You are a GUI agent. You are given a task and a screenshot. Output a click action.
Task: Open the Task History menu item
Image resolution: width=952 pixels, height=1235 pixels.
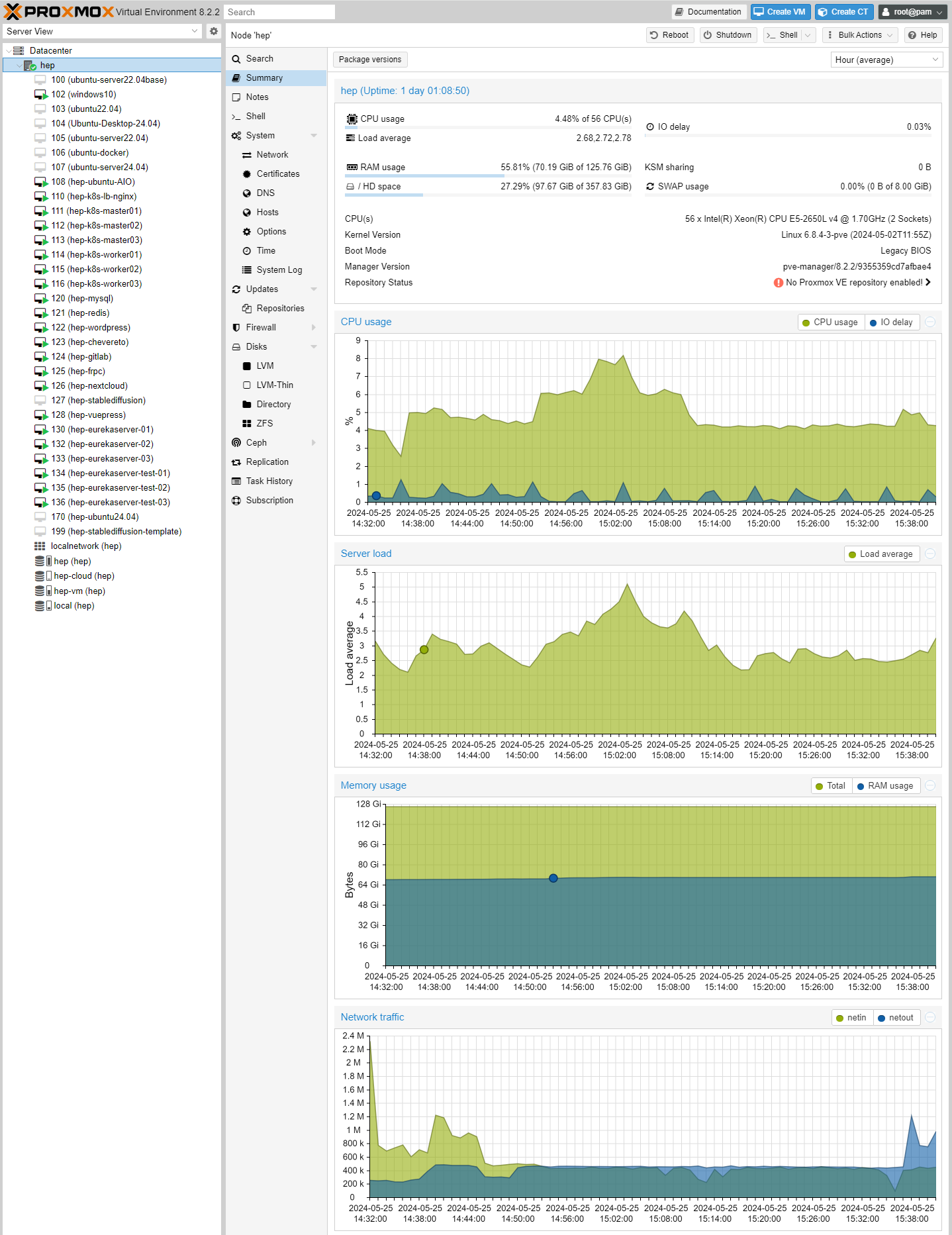(276, 481)
